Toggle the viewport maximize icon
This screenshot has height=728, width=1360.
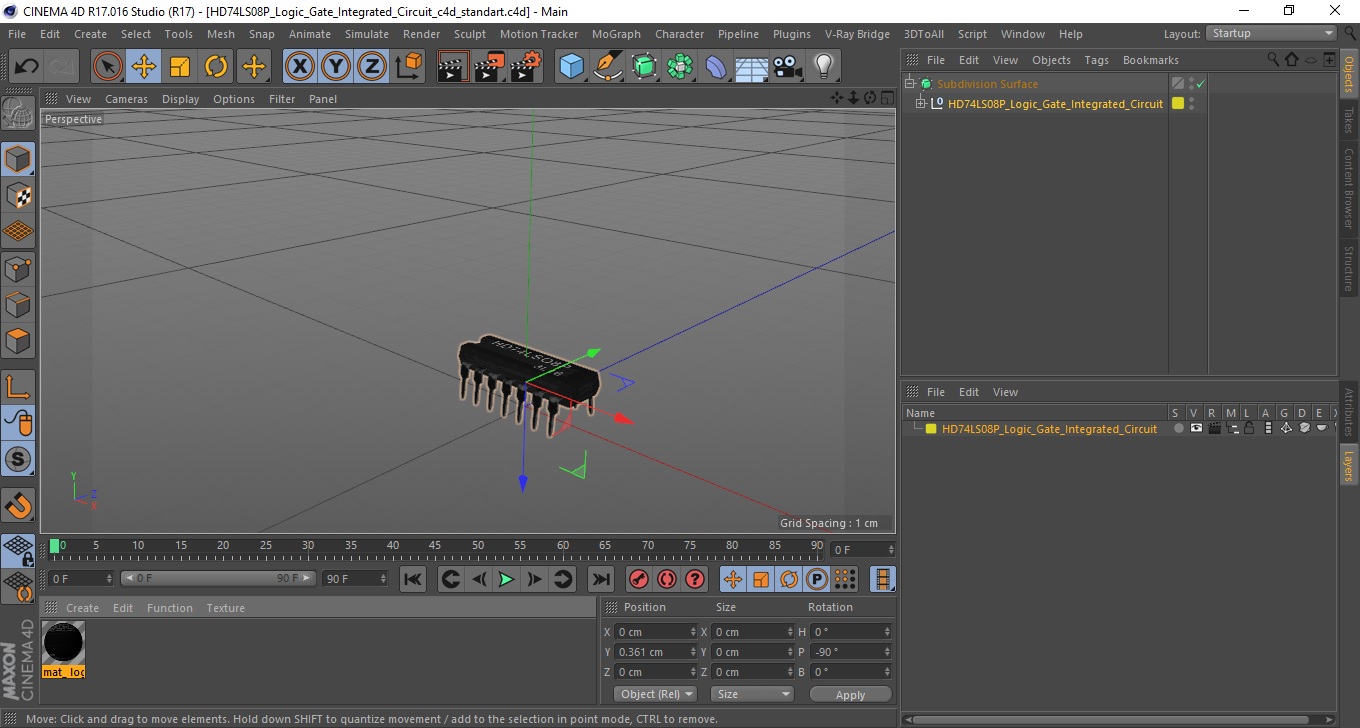tap(887, 98)
